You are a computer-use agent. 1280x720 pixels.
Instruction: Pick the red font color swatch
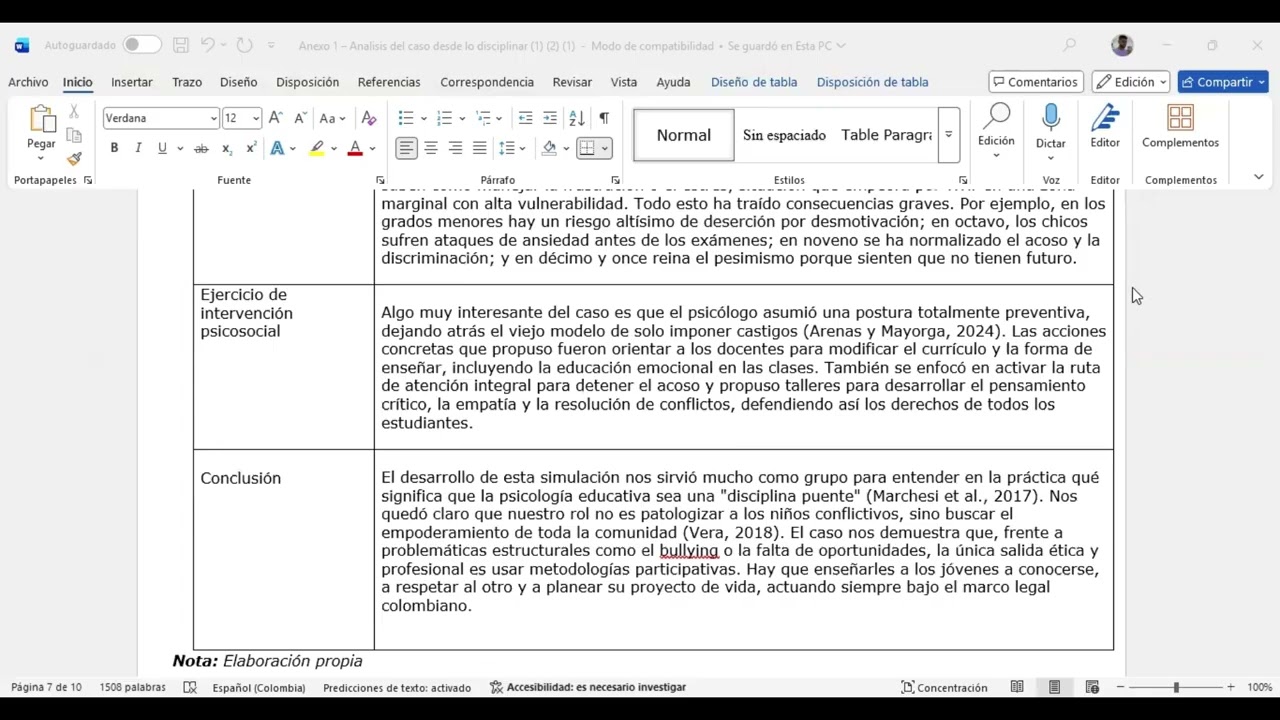(x=354, y=148)
